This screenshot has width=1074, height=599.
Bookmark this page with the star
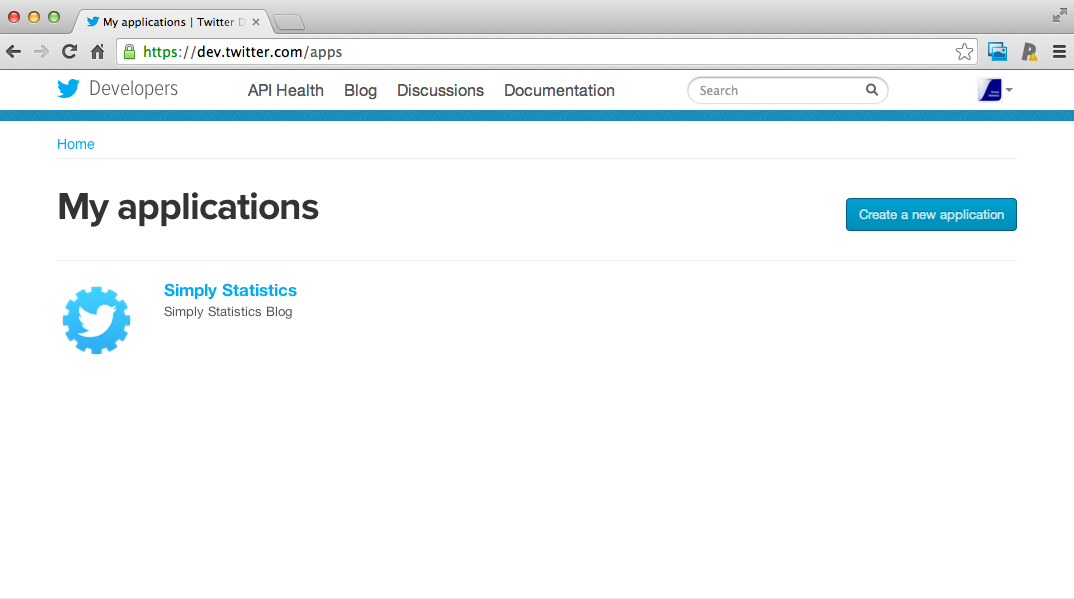(x=964, y=51)
